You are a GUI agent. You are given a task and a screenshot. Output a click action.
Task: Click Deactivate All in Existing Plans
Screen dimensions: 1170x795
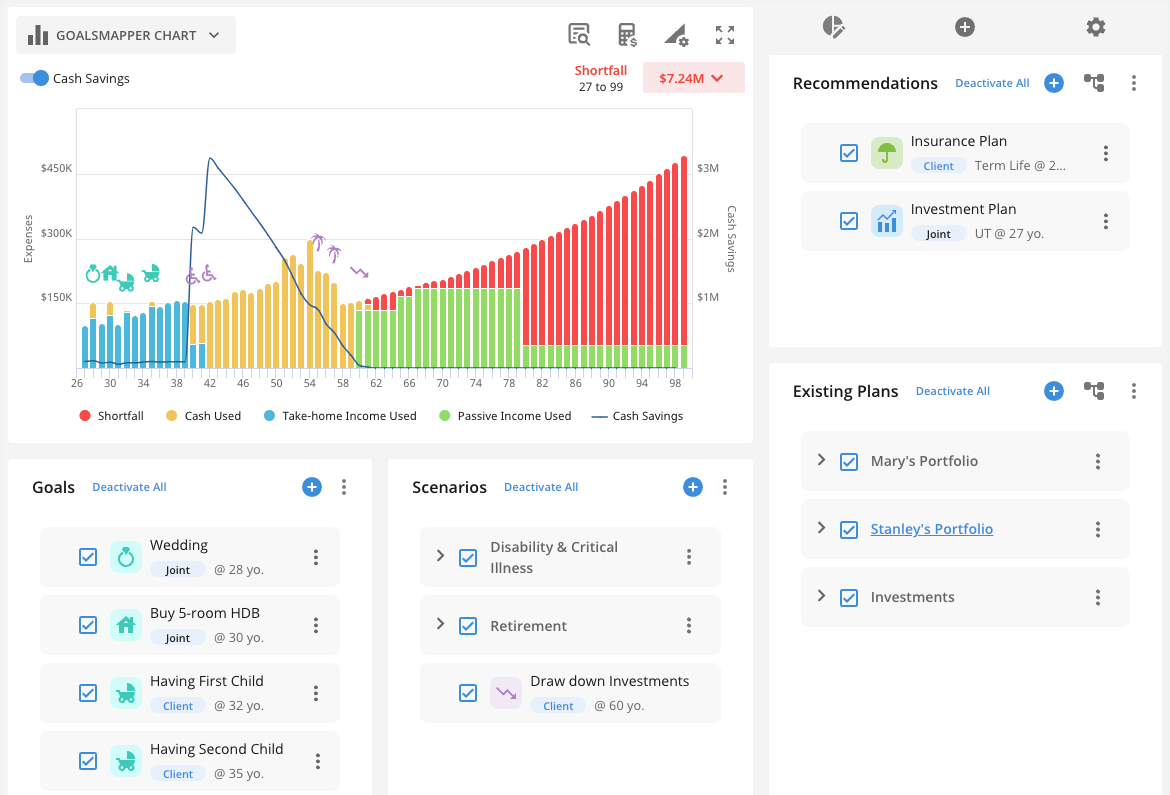point(952,391)
